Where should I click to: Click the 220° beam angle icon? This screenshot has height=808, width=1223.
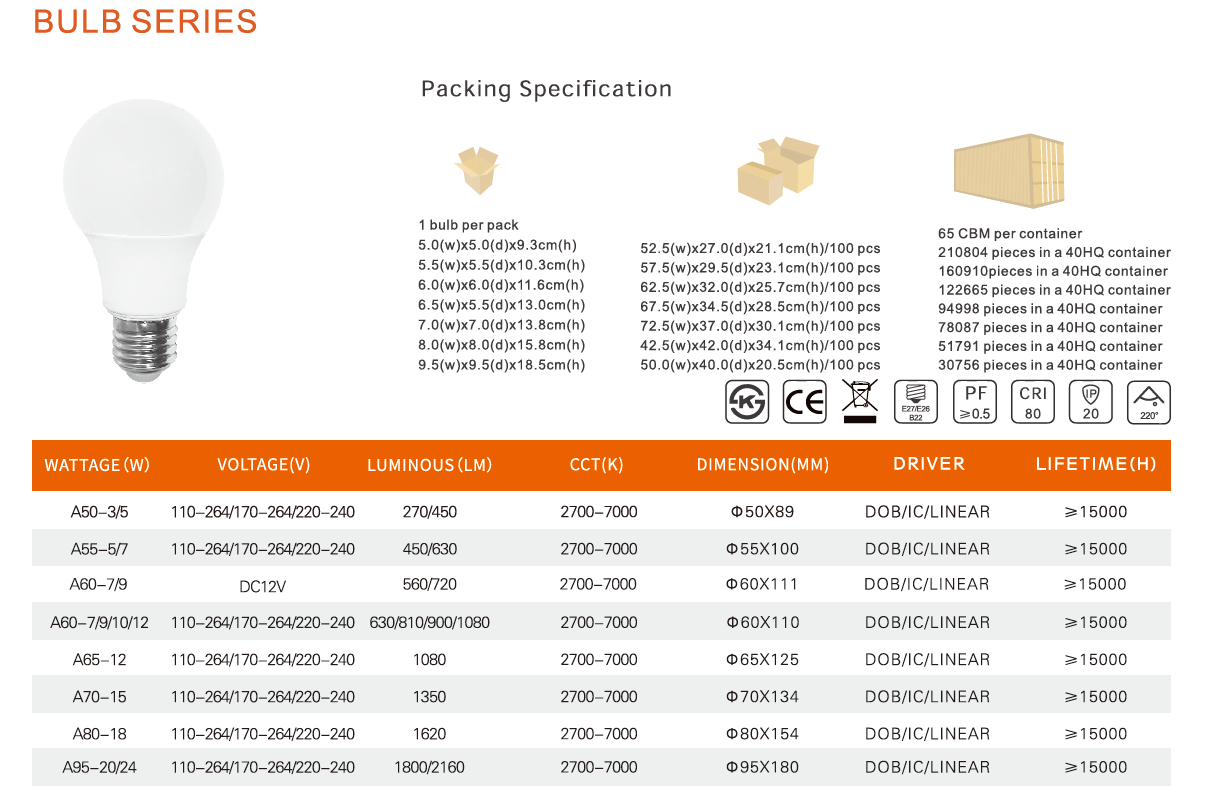pyautogui.click(x=1149, y=402)
